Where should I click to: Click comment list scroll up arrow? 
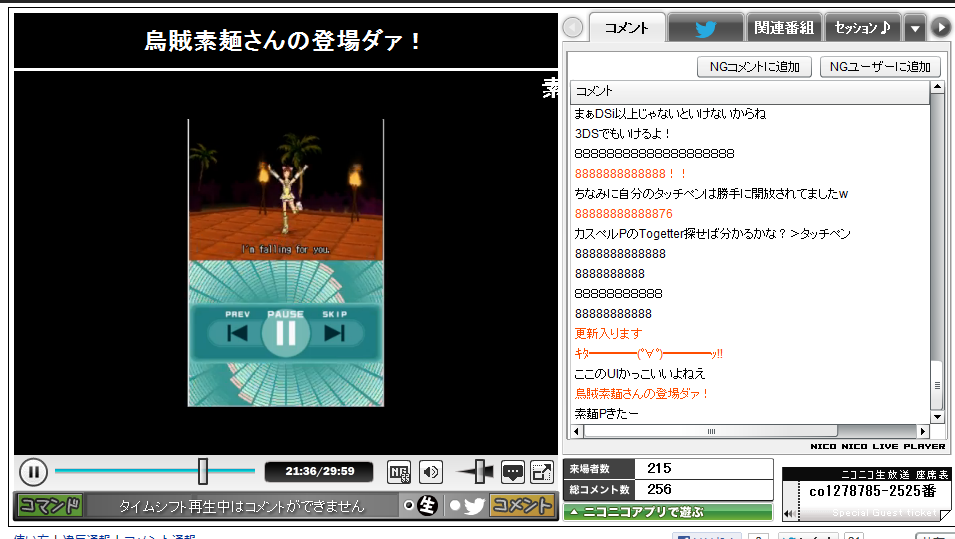point(937,88)
